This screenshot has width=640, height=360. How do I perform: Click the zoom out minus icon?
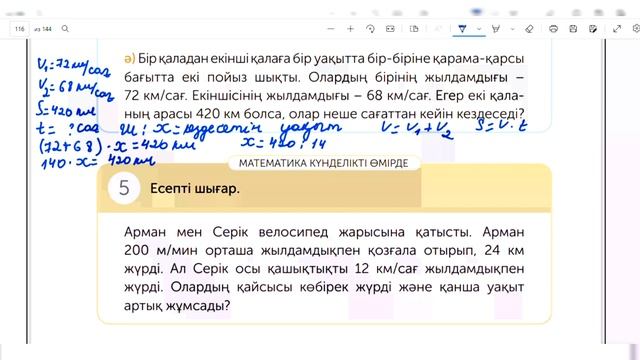click(x=331, y=29)
